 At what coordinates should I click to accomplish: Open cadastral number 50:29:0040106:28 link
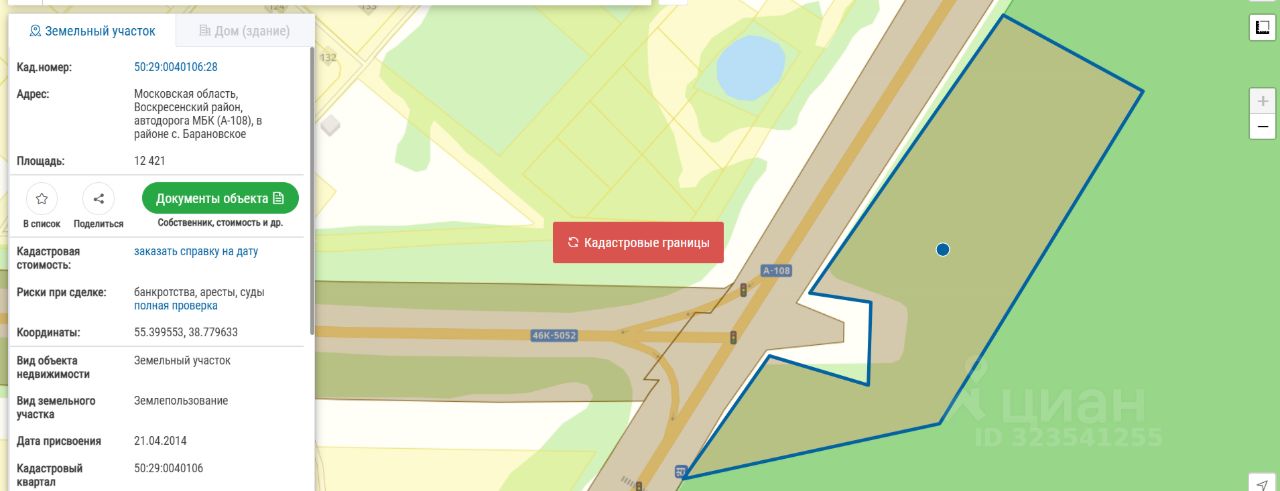coord(176,67)
